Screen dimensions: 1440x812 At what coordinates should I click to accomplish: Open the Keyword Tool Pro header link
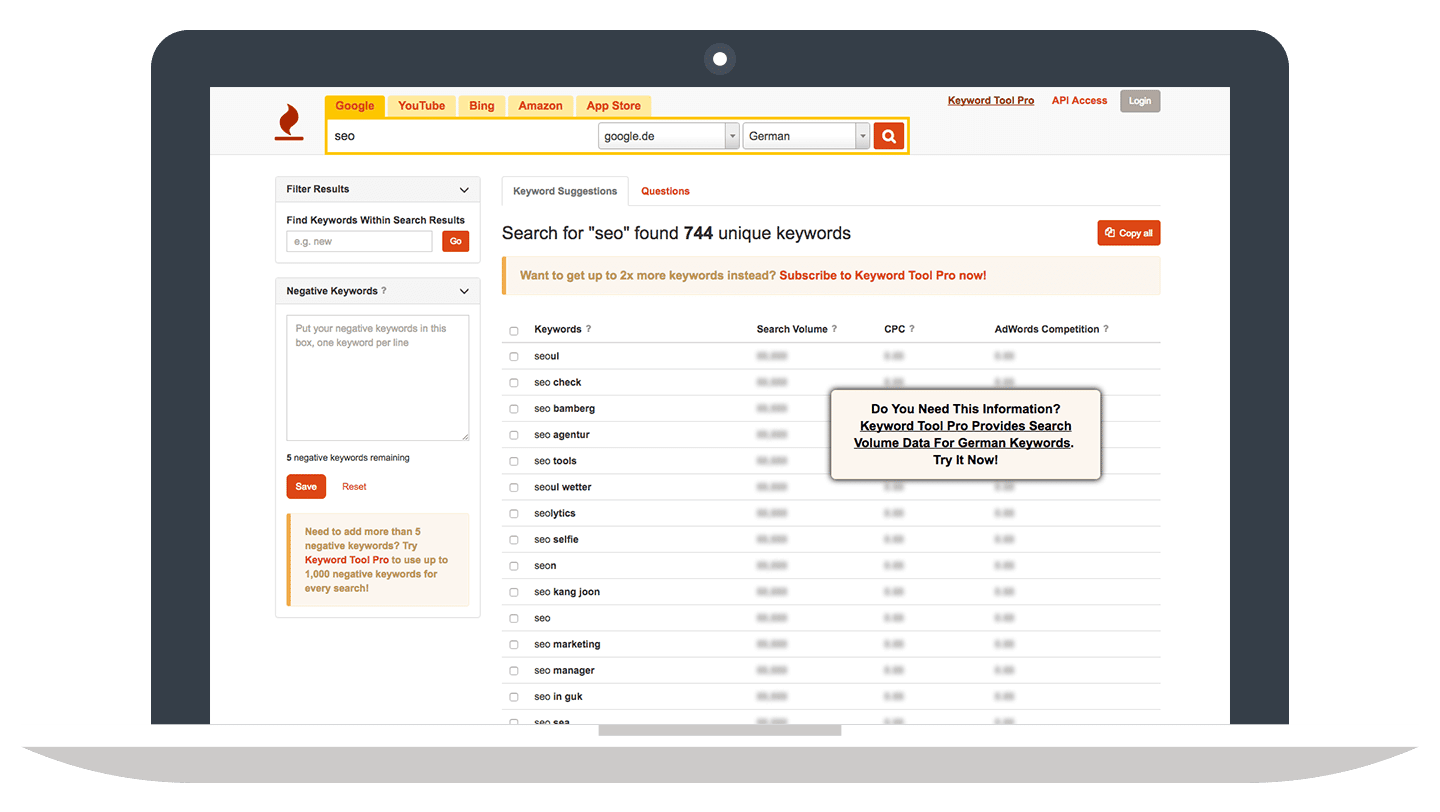(990, 101)
